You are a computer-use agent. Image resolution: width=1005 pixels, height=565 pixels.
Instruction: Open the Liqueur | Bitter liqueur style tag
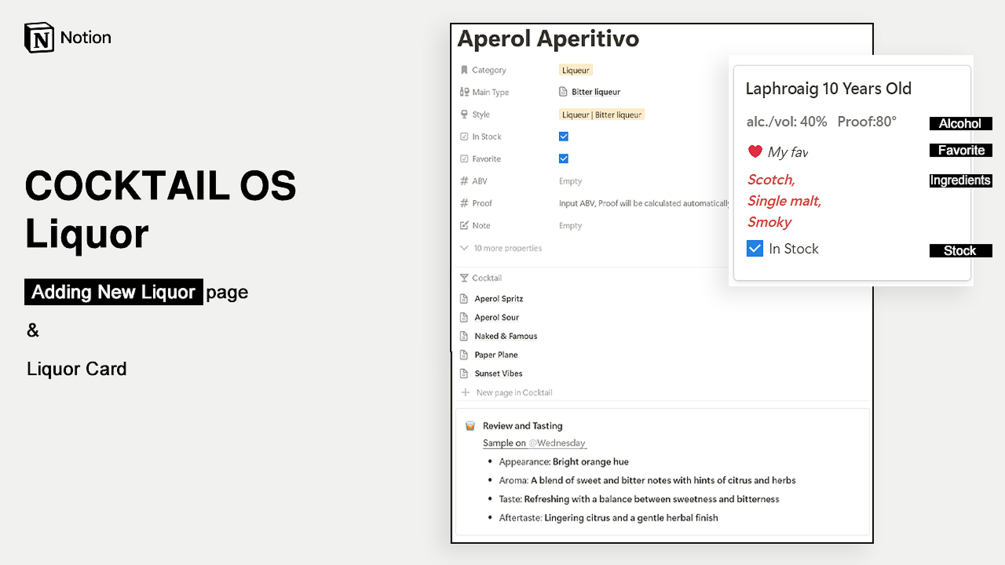(601, 115)
